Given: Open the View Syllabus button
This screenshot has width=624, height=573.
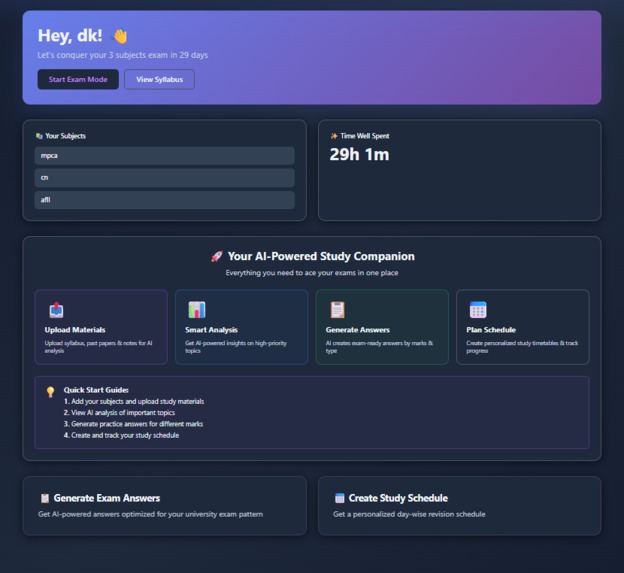Looking at the screenshot, I should [159, 79].
